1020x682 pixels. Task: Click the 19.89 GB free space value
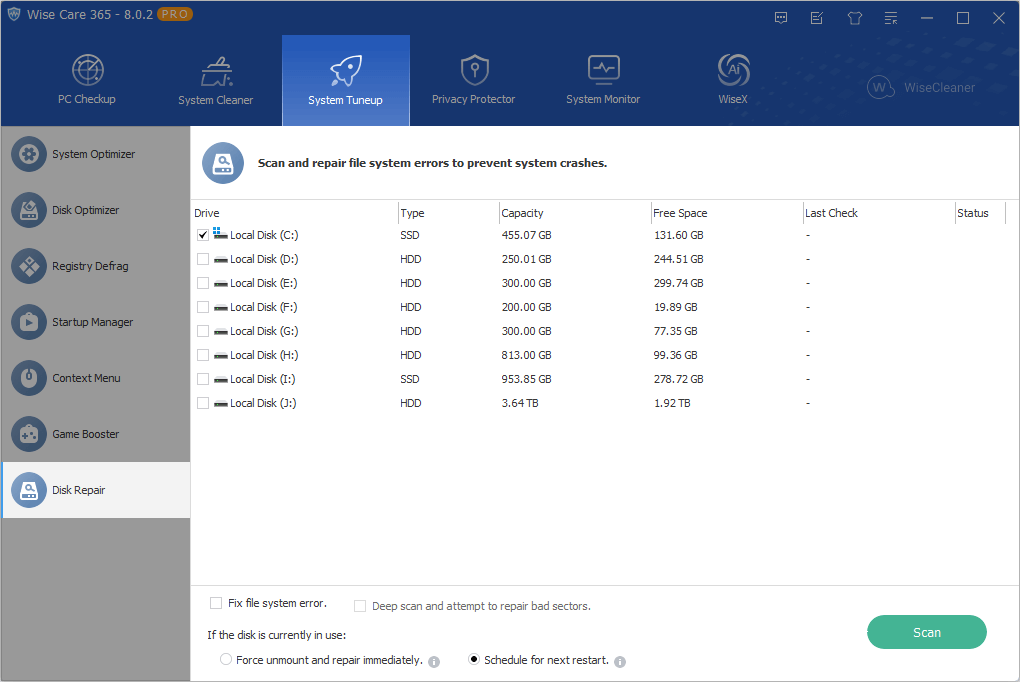[x=675, y=307]
